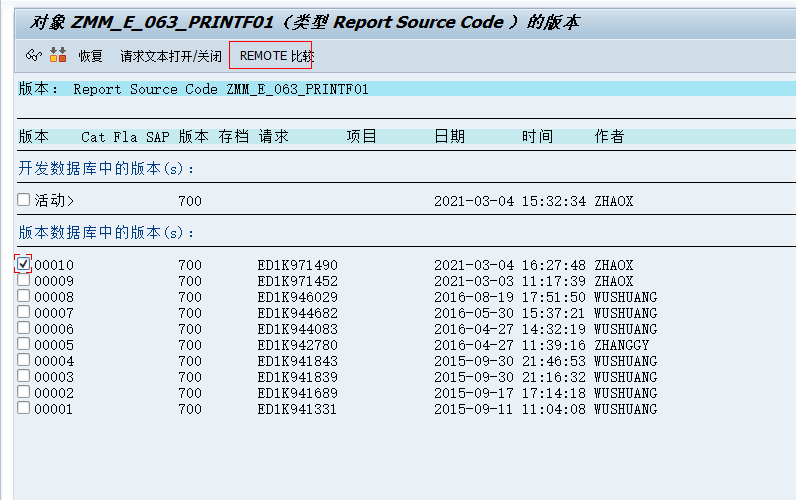Viewport: 796px width, 500px height.
Task: Check the 活动 active version checkbox
Action: click(x=23, y=199)
